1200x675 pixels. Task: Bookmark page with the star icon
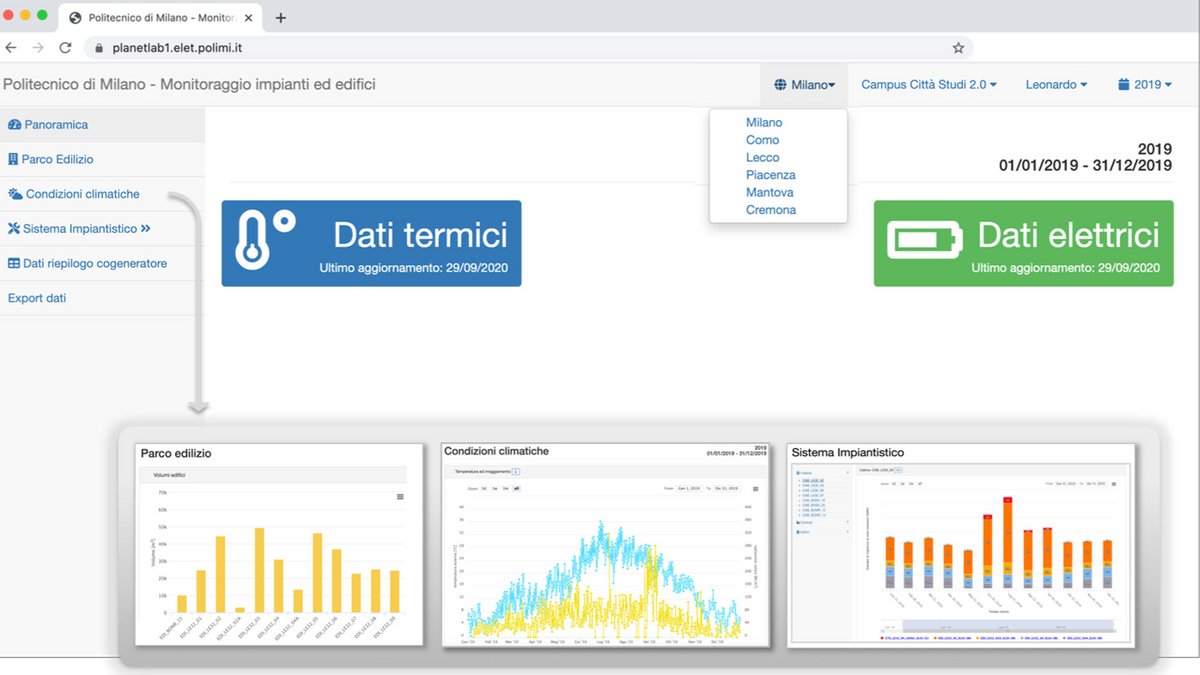958,47
